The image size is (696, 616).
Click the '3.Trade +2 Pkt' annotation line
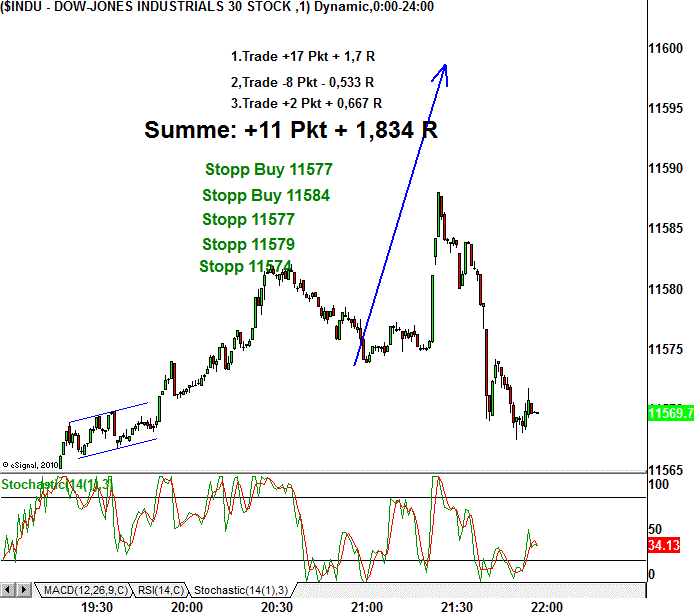click(306, 103)
